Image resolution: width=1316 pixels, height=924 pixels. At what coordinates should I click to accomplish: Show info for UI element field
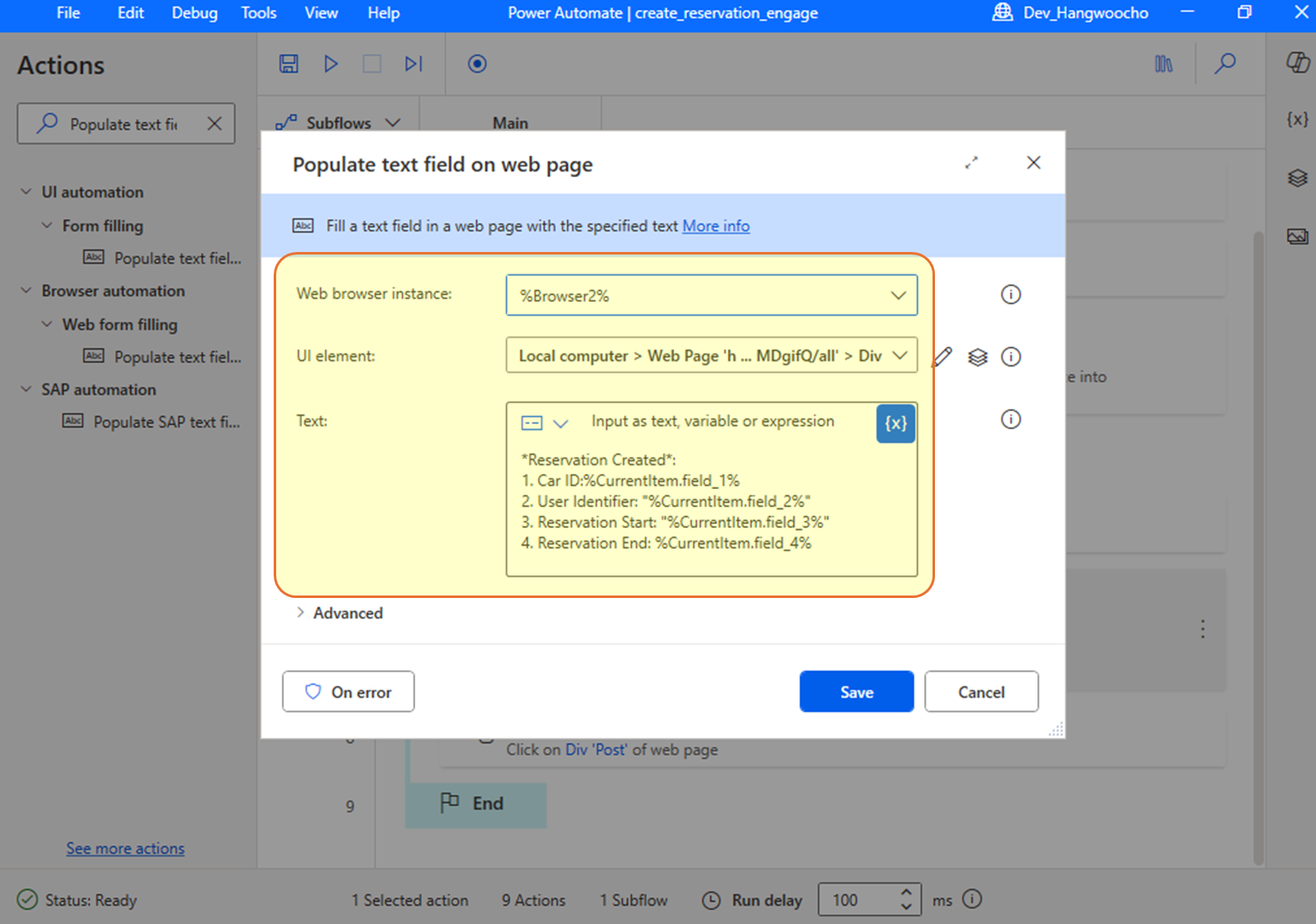tap(1011, 357)
